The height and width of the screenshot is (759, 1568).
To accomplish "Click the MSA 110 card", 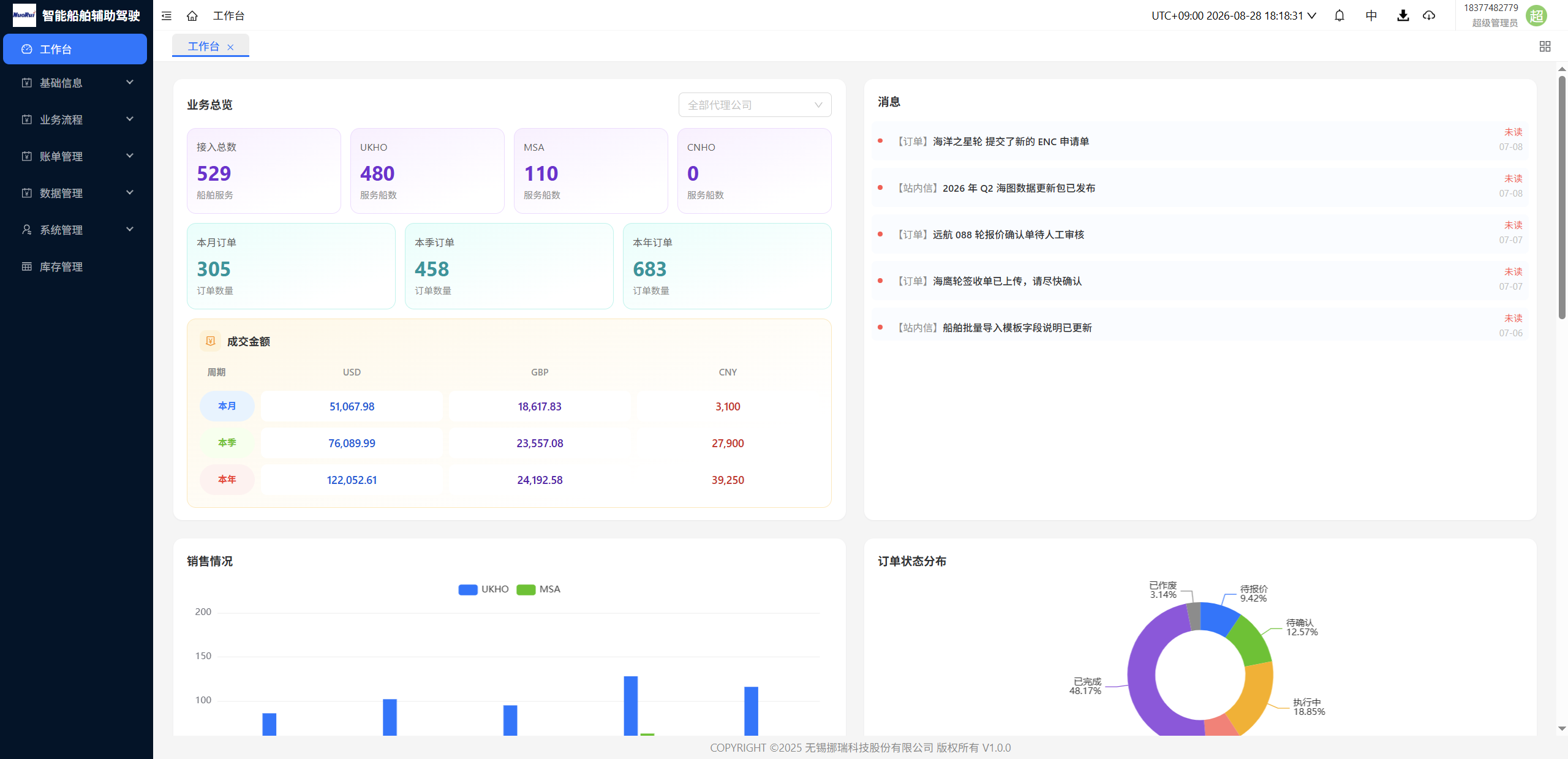I will click(x=591, y=171).
